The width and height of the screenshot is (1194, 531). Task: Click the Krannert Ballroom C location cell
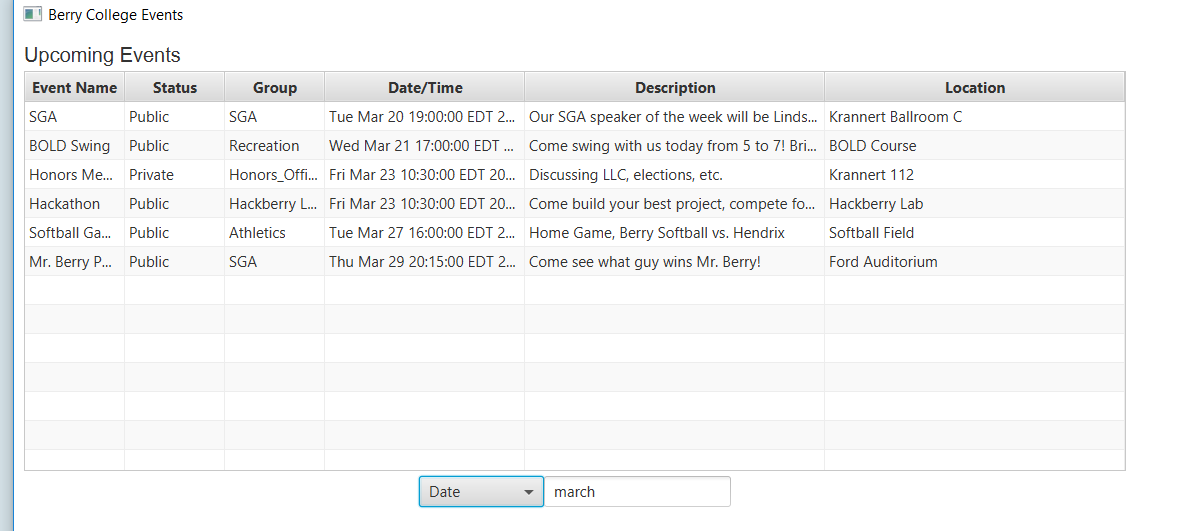click(x=895, y=117)
